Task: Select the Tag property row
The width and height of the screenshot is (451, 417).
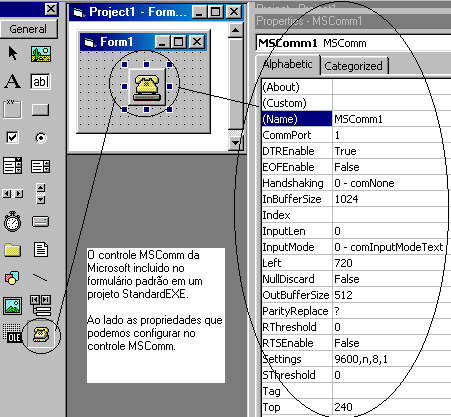Action: click(x=356, y=391)
